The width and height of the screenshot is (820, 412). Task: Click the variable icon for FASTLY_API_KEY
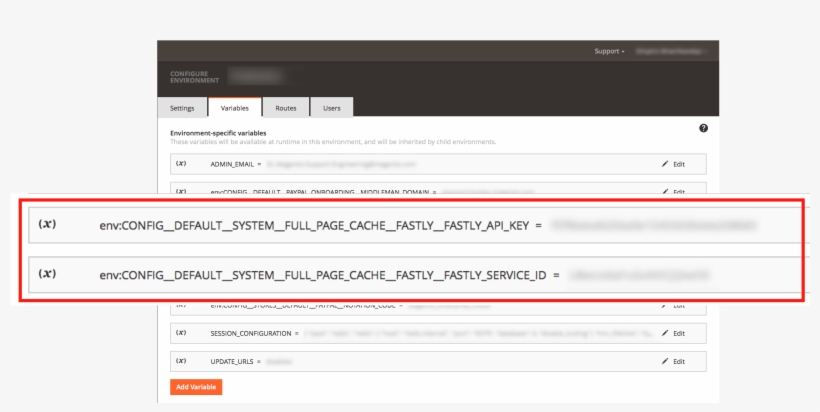pyautogui.click(x=47, y=224)
